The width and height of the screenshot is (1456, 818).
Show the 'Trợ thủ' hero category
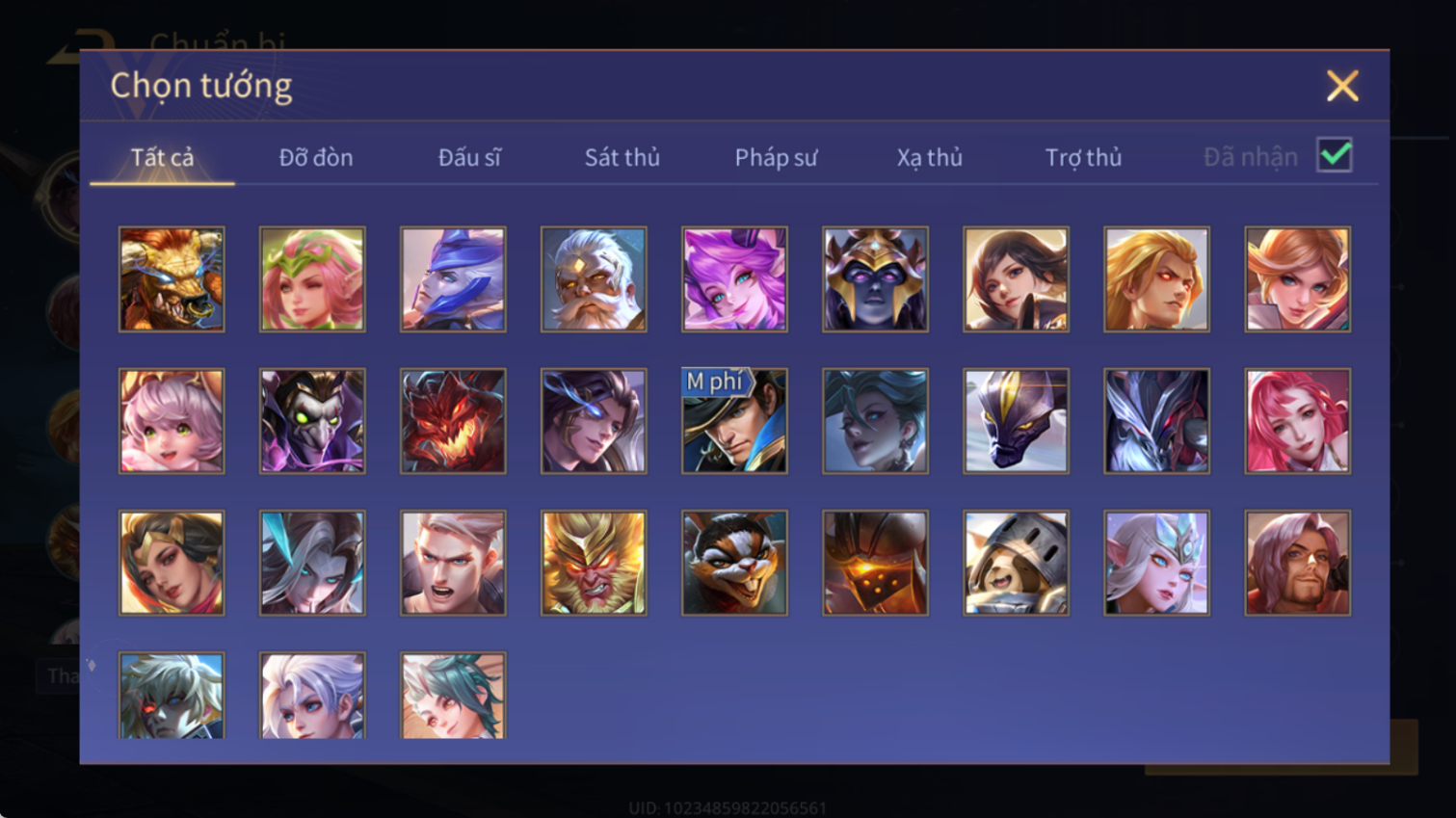1083,157
